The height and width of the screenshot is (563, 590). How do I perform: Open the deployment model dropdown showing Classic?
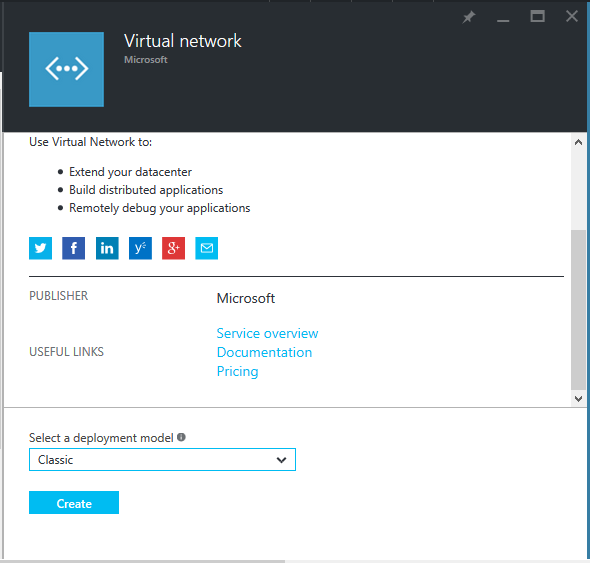click(162, 460)
